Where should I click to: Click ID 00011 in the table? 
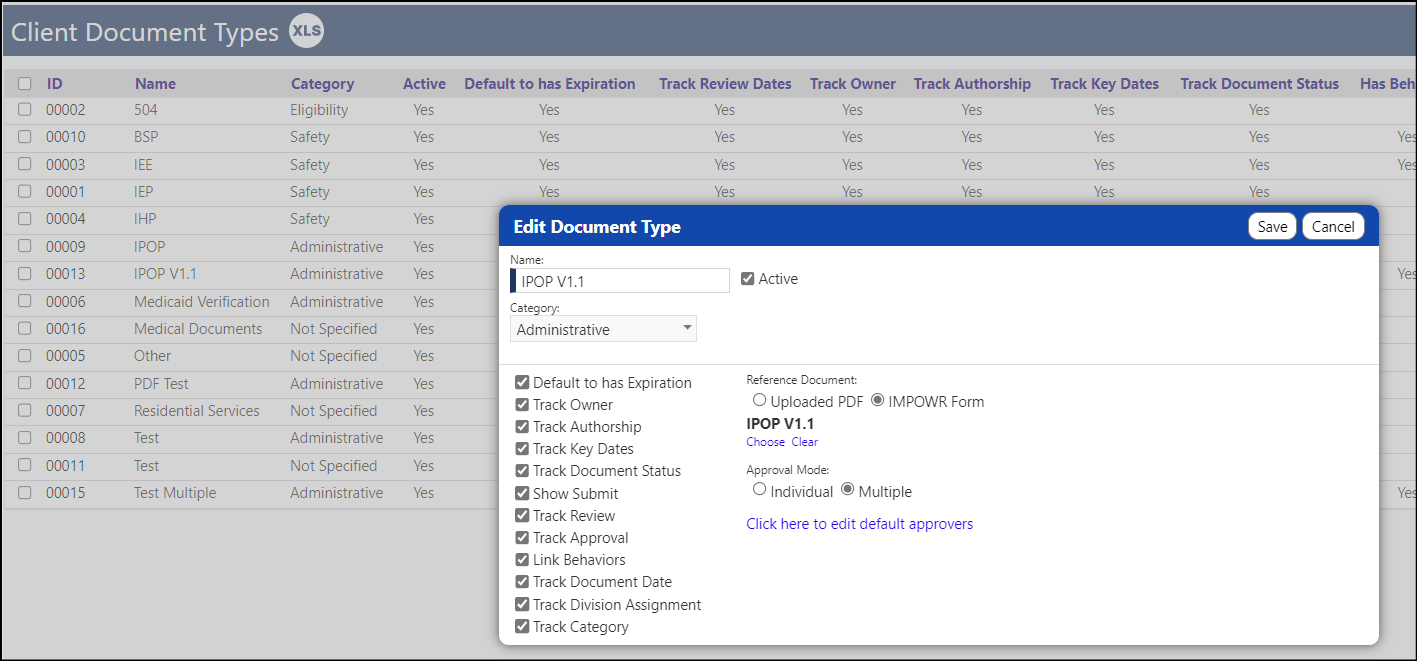66,466
